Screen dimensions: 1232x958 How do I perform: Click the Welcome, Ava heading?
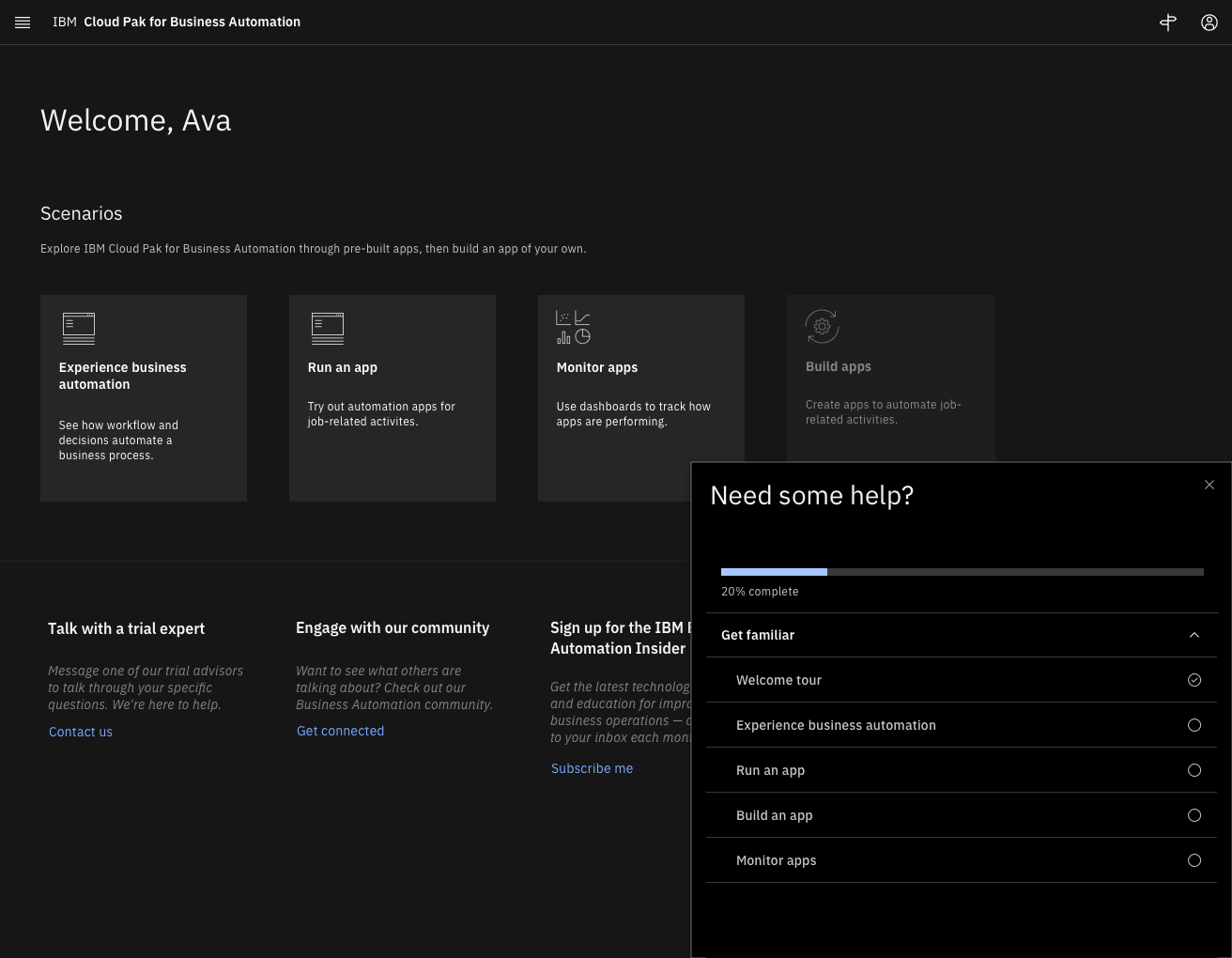coord(136,120)
